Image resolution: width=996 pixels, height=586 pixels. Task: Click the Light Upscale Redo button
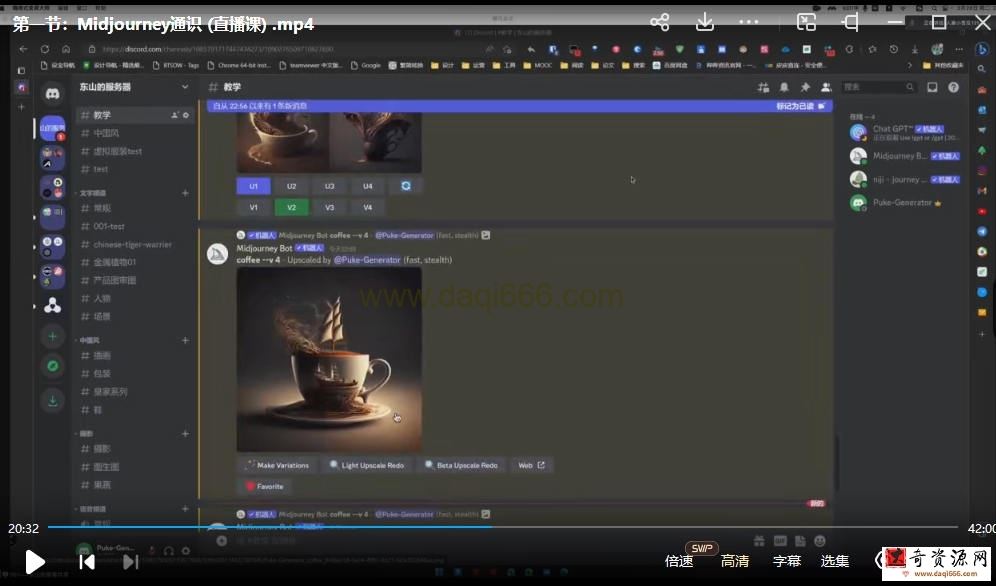coord(367,465)
